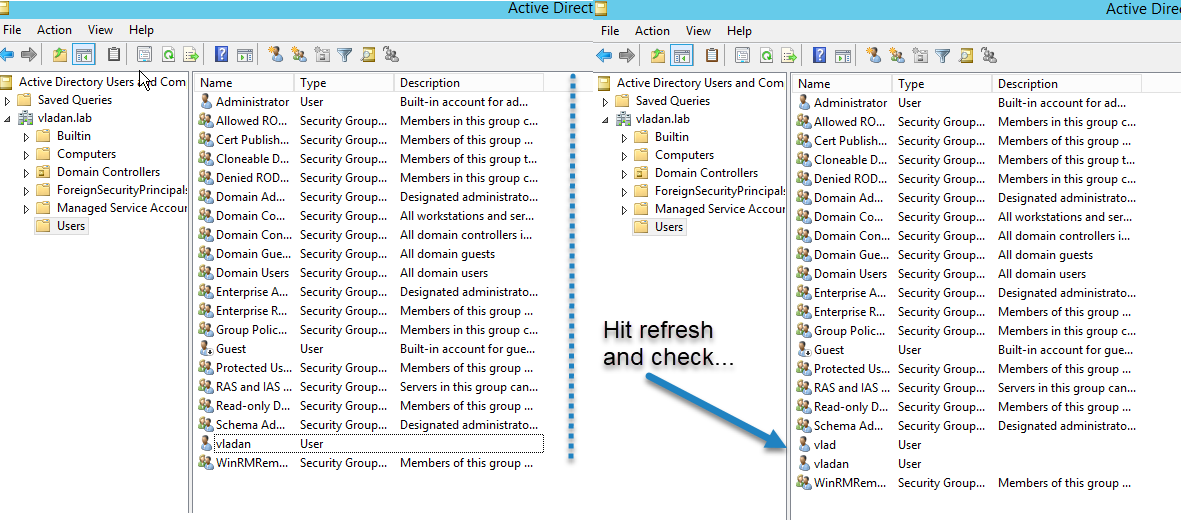Viewport: 1181px width, 520px height.
Task: Go back using blue arrow in left window
Action: click(7, 54)
